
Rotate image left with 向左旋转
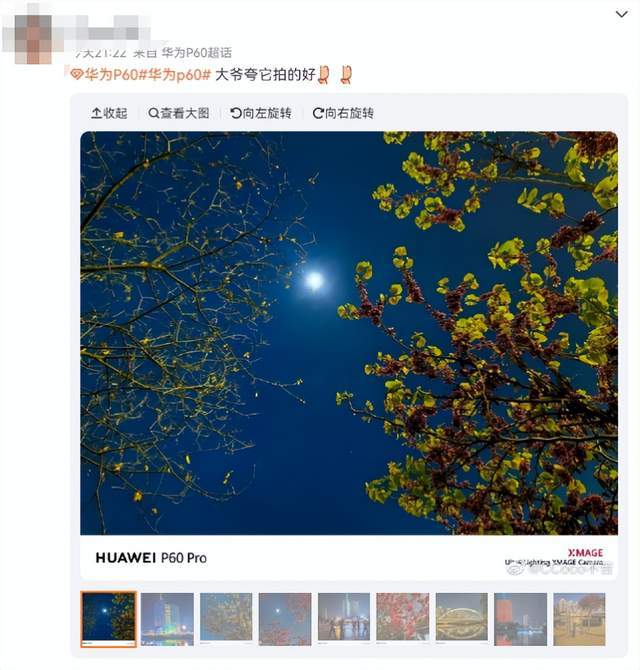[x=261, y=113]
